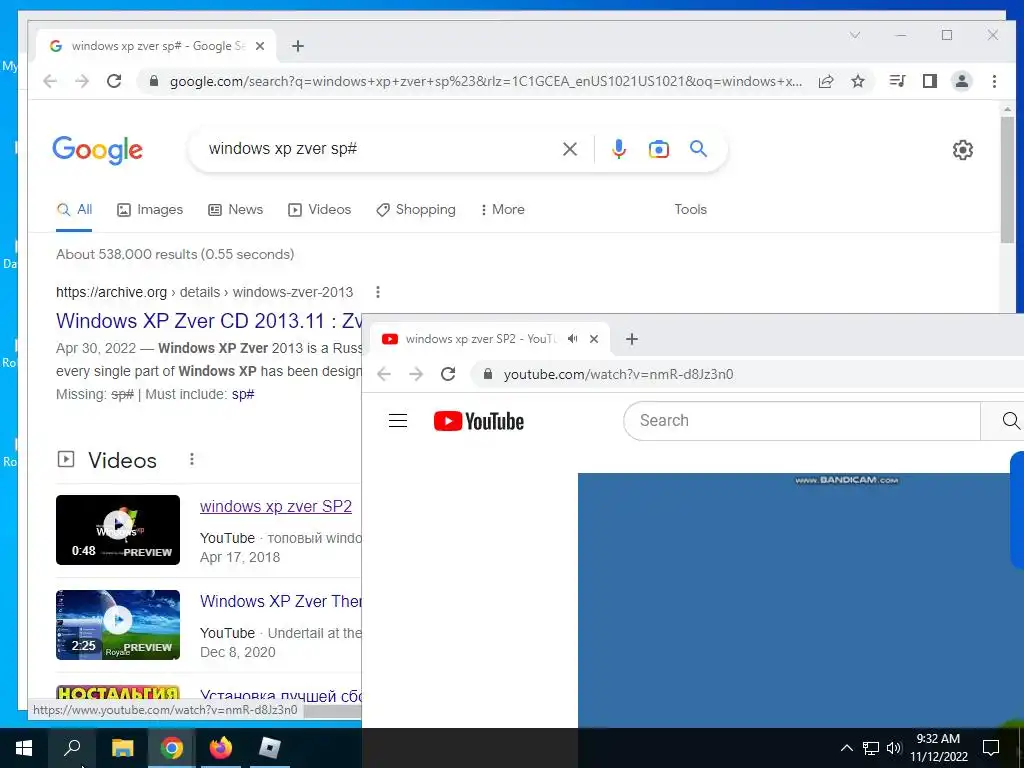Play the 2:25 video thumbnail preview

[x=118, y=625]
